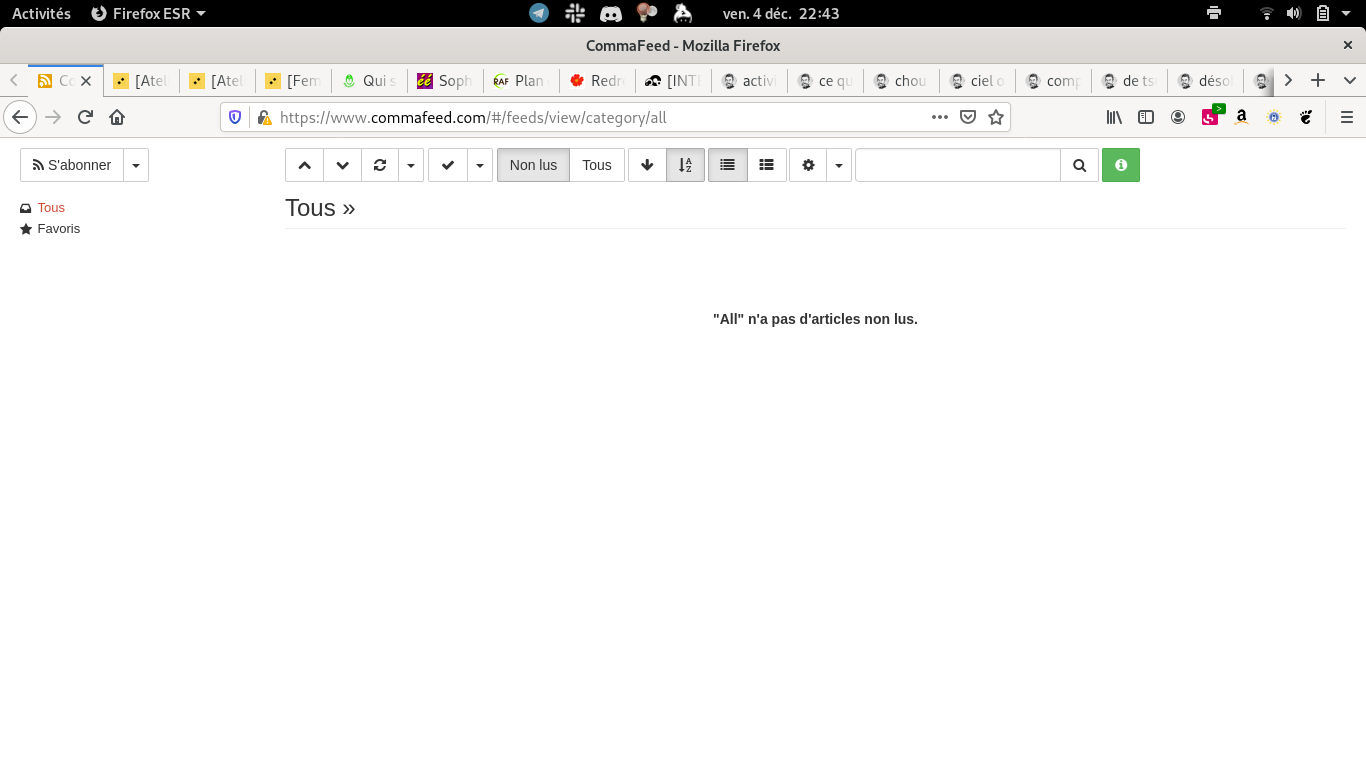Focus the CommaFeed search field
This screenshot has height=768, width=1366.
click(958, 165)
